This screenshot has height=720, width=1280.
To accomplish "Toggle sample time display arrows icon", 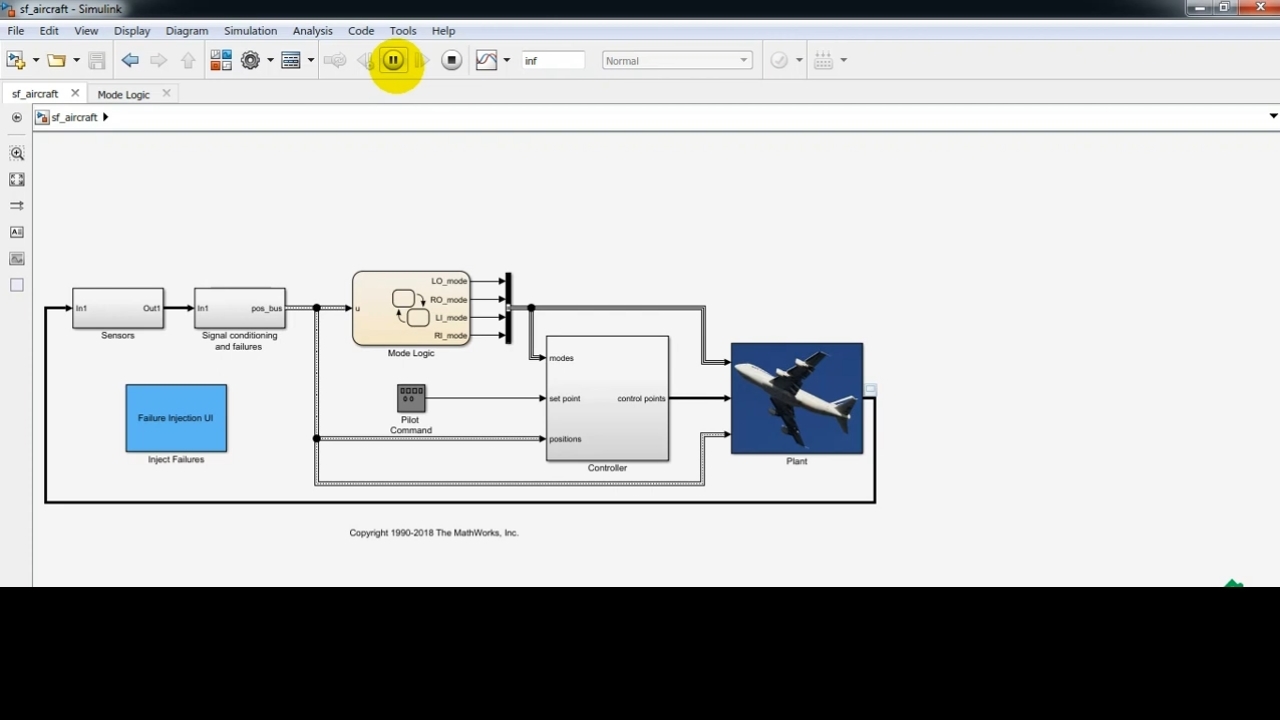I will coord(17,206).
